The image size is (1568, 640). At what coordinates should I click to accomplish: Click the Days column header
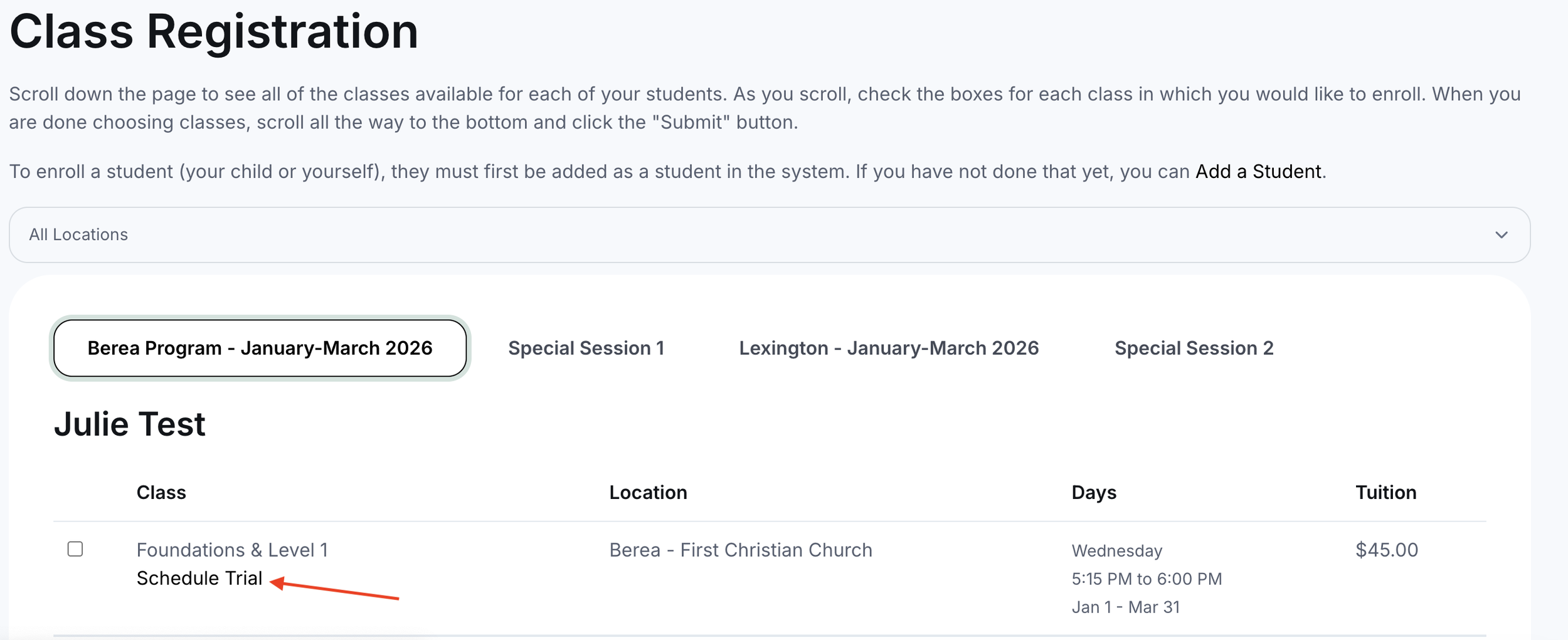1094,493
